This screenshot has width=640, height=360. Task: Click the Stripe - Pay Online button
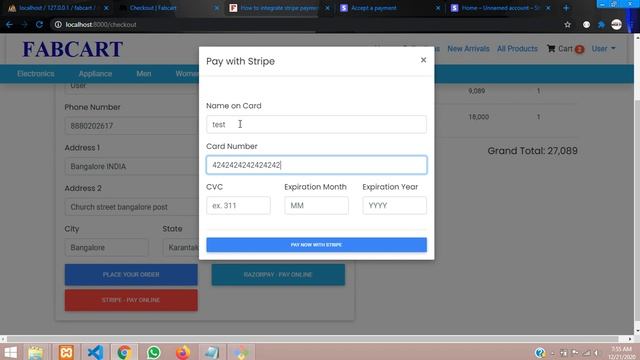pos(131,300)
